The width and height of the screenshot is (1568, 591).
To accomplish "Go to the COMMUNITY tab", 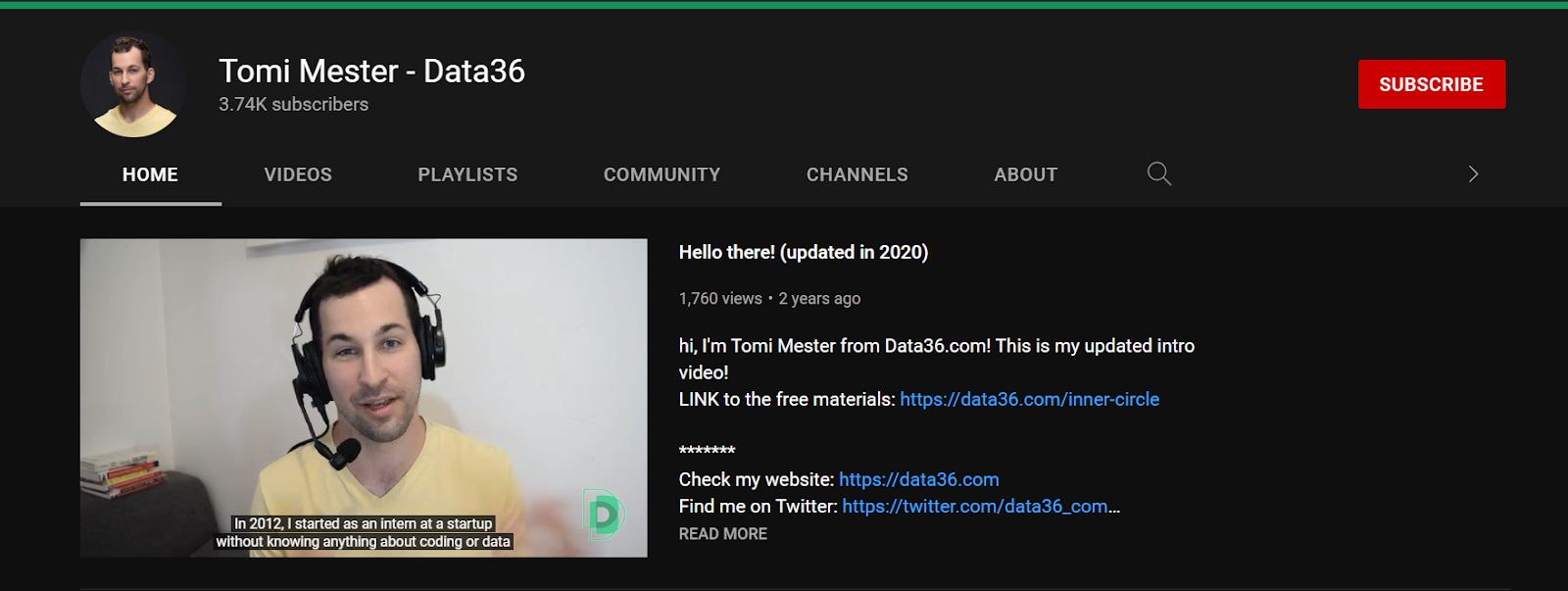I will coord(661,174).
